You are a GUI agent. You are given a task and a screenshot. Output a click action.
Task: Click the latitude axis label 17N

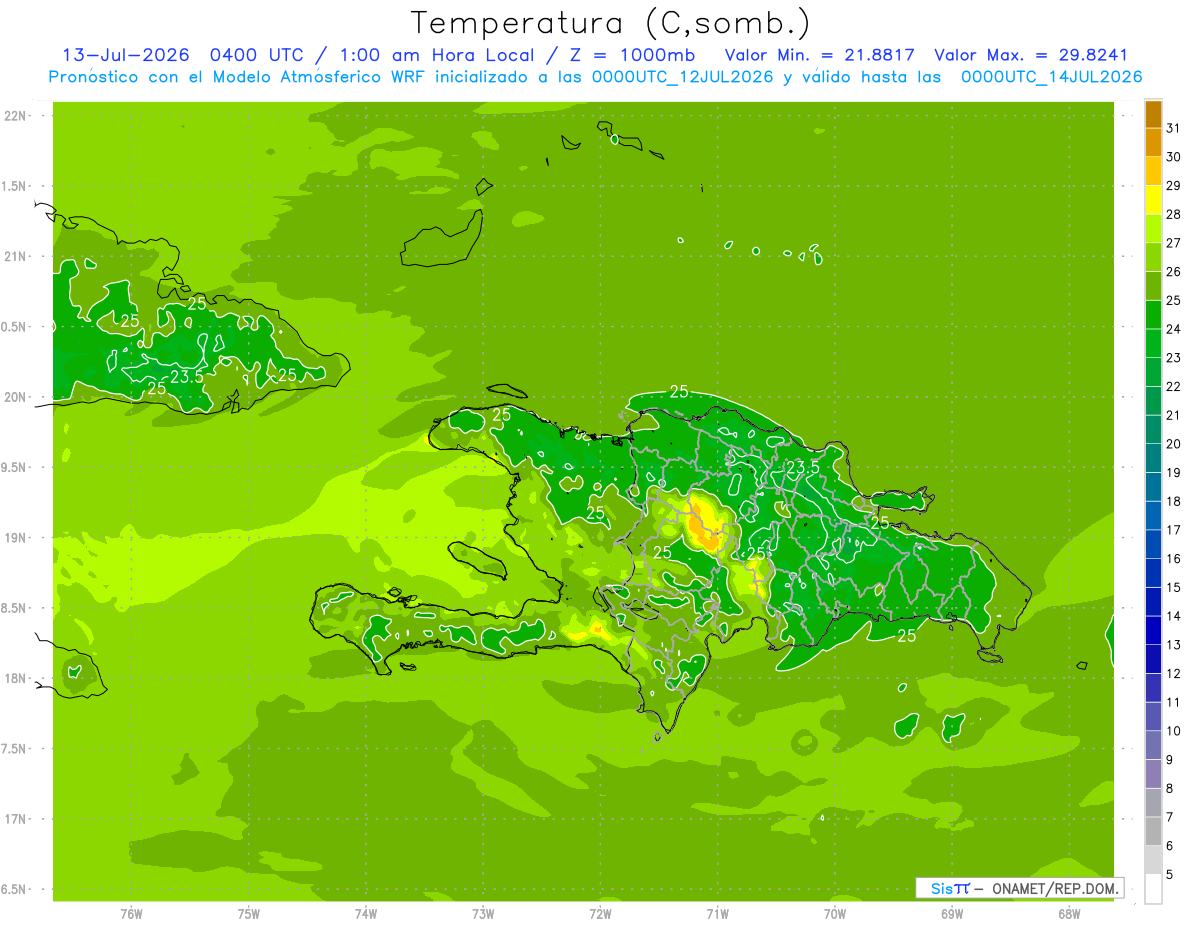click(17, 819)
